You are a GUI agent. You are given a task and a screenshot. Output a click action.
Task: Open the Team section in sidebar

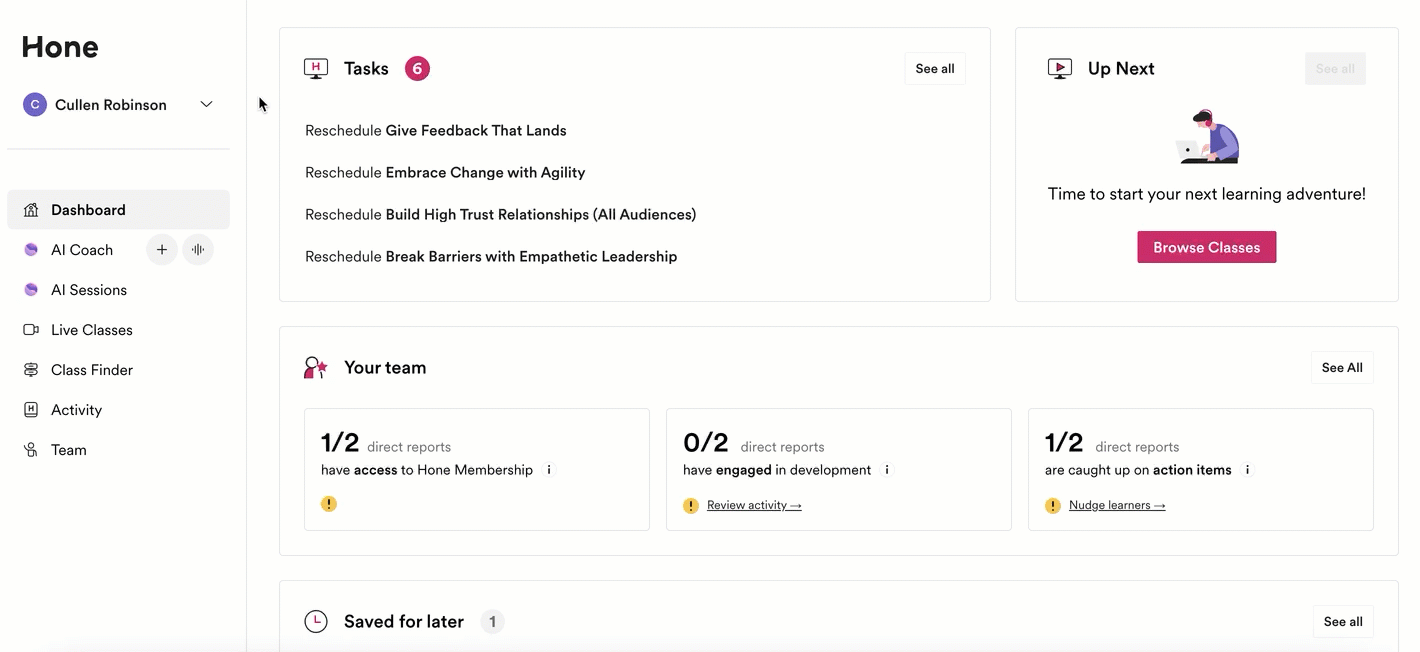[68, 450]
